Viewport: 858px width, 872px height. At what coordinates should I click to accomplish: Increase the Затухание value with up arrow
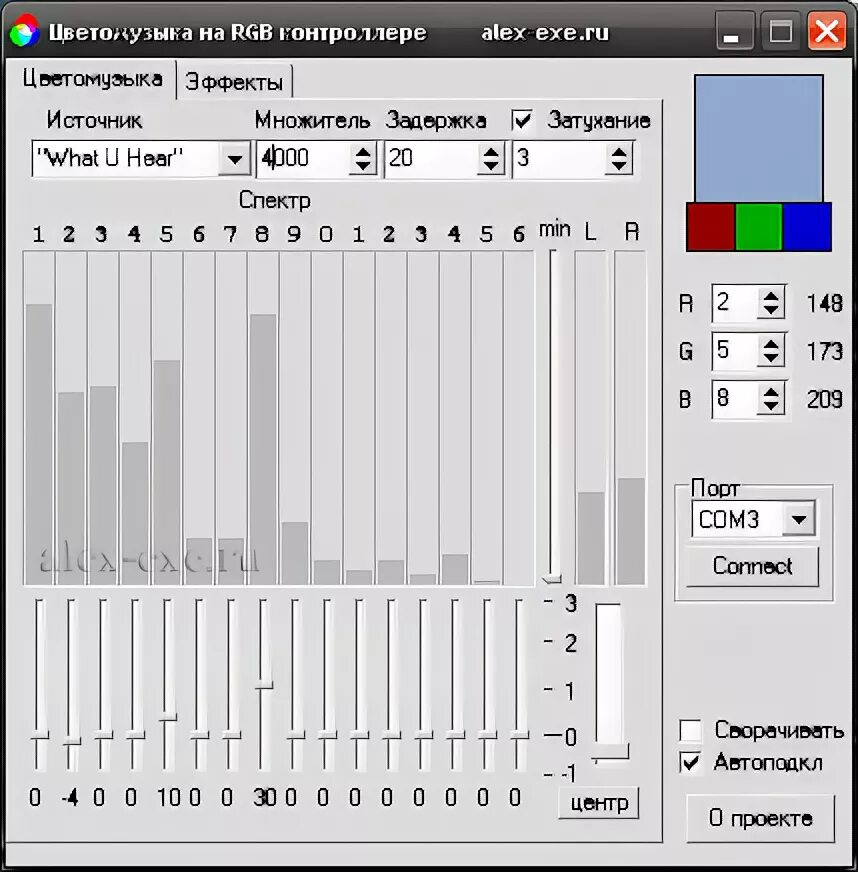[x=618, y=151]
